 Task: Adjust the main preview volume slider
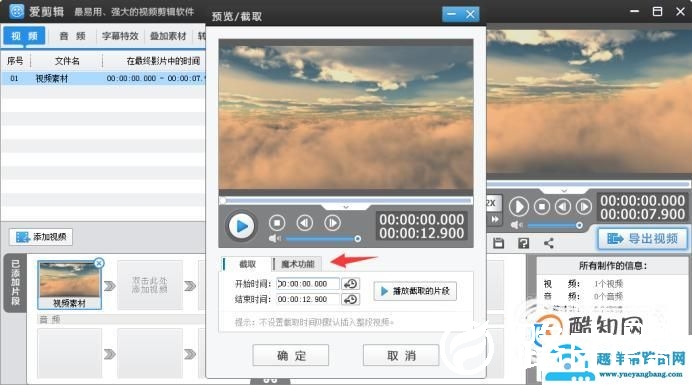point(555,225)
